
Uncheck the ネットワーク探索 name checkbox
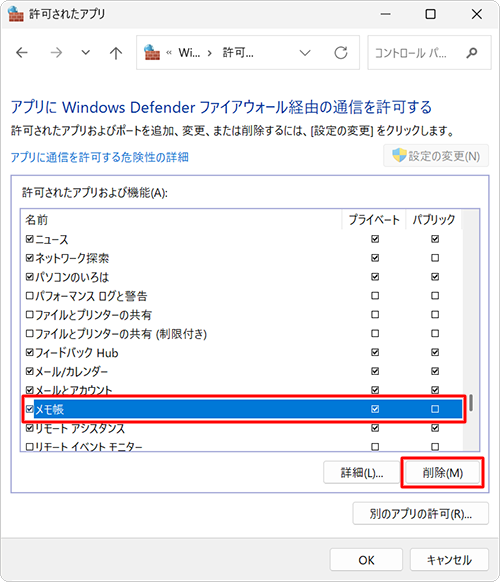[x=30, y=258]
